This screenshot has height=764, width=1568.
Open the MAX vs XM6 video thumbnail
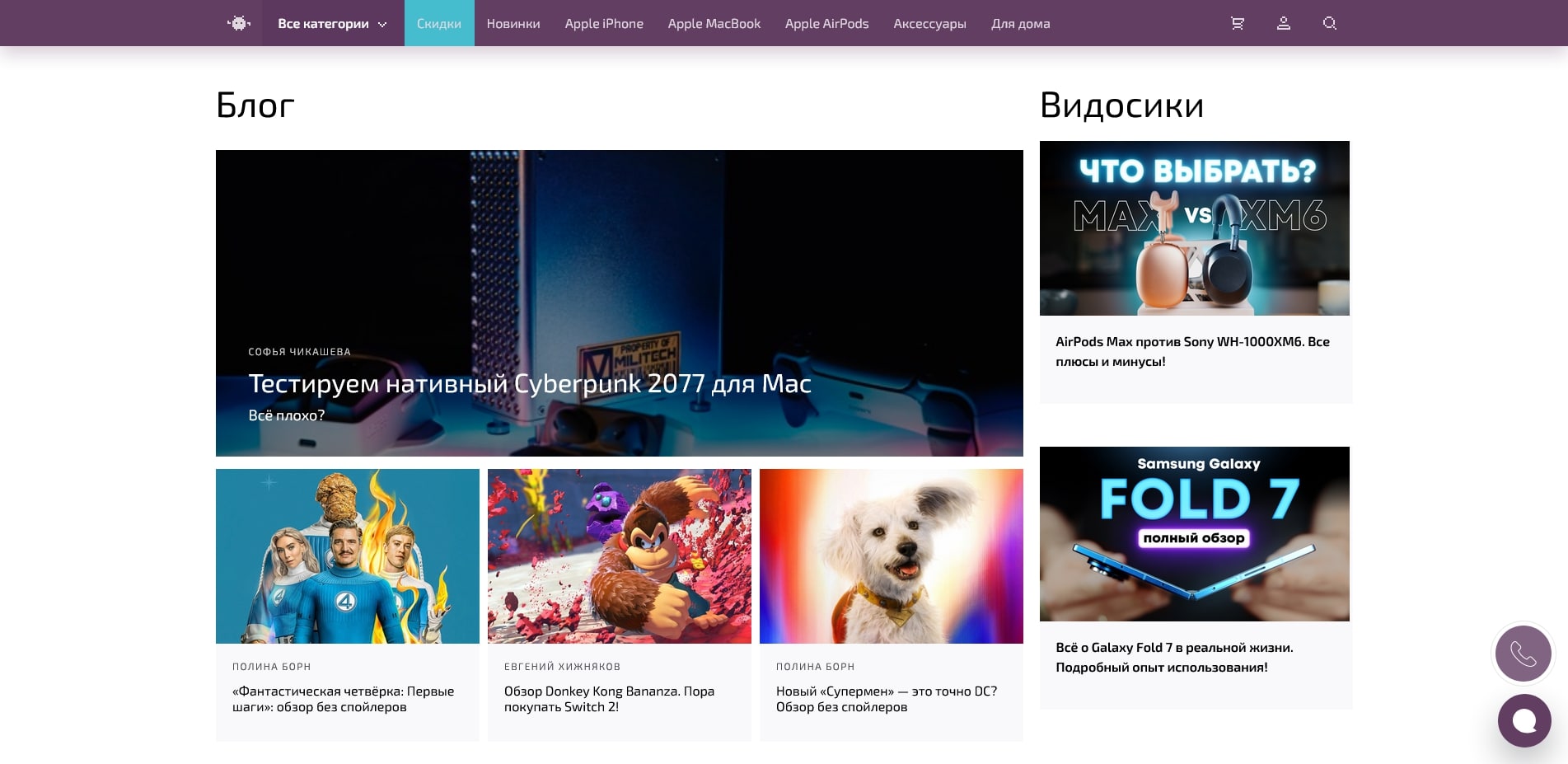(x=1195, y=228)
